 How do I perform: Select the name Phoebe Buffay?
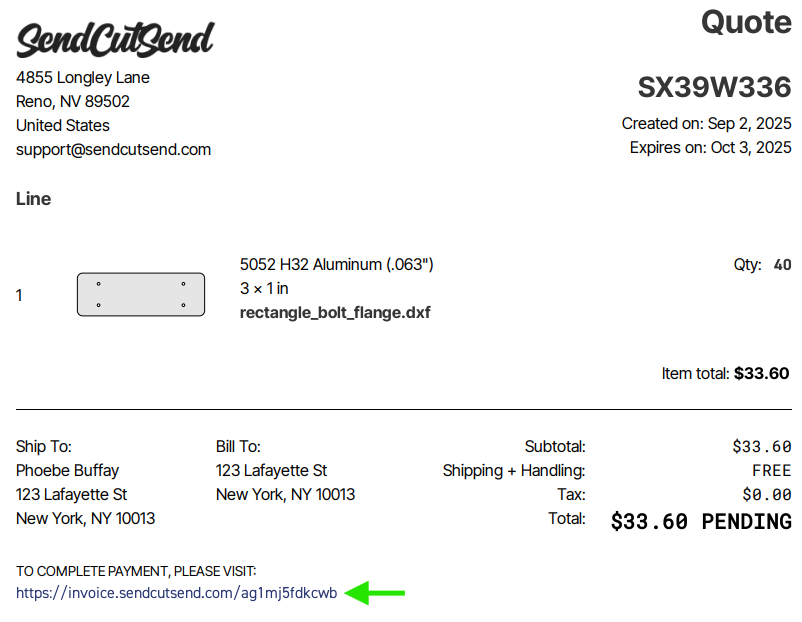(x=67, y=471)
